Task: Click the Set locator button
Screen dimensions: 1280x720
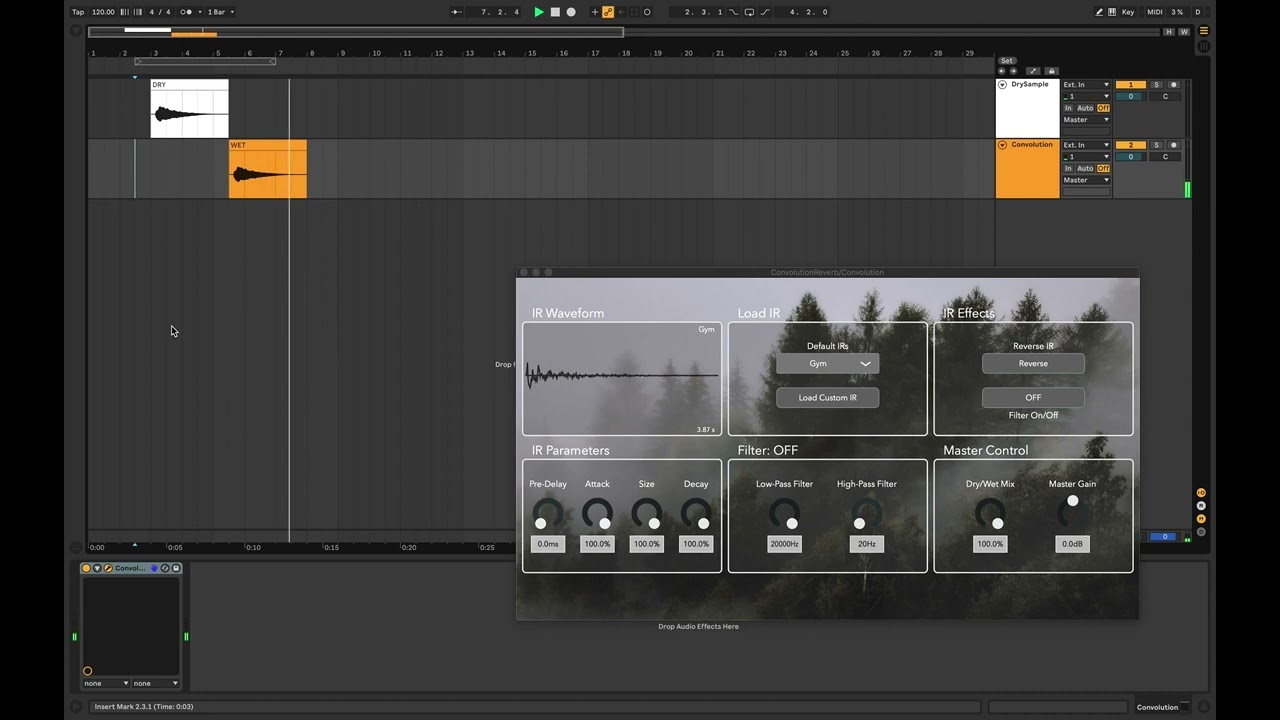Action: (x=1007, y=60)
